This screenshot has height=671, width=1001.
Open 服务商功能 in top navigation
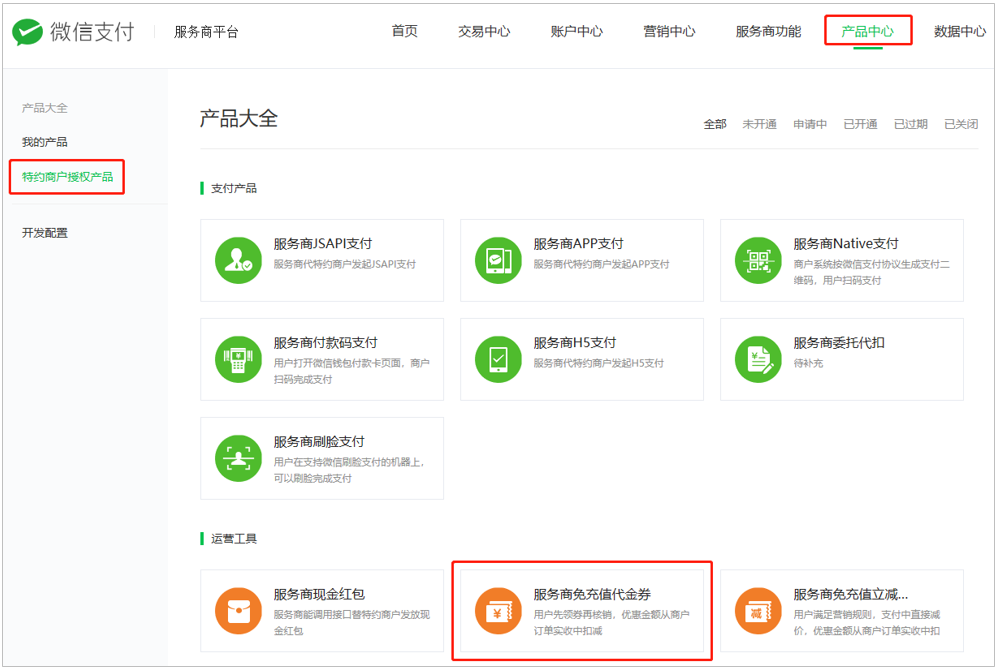(768, 31)
